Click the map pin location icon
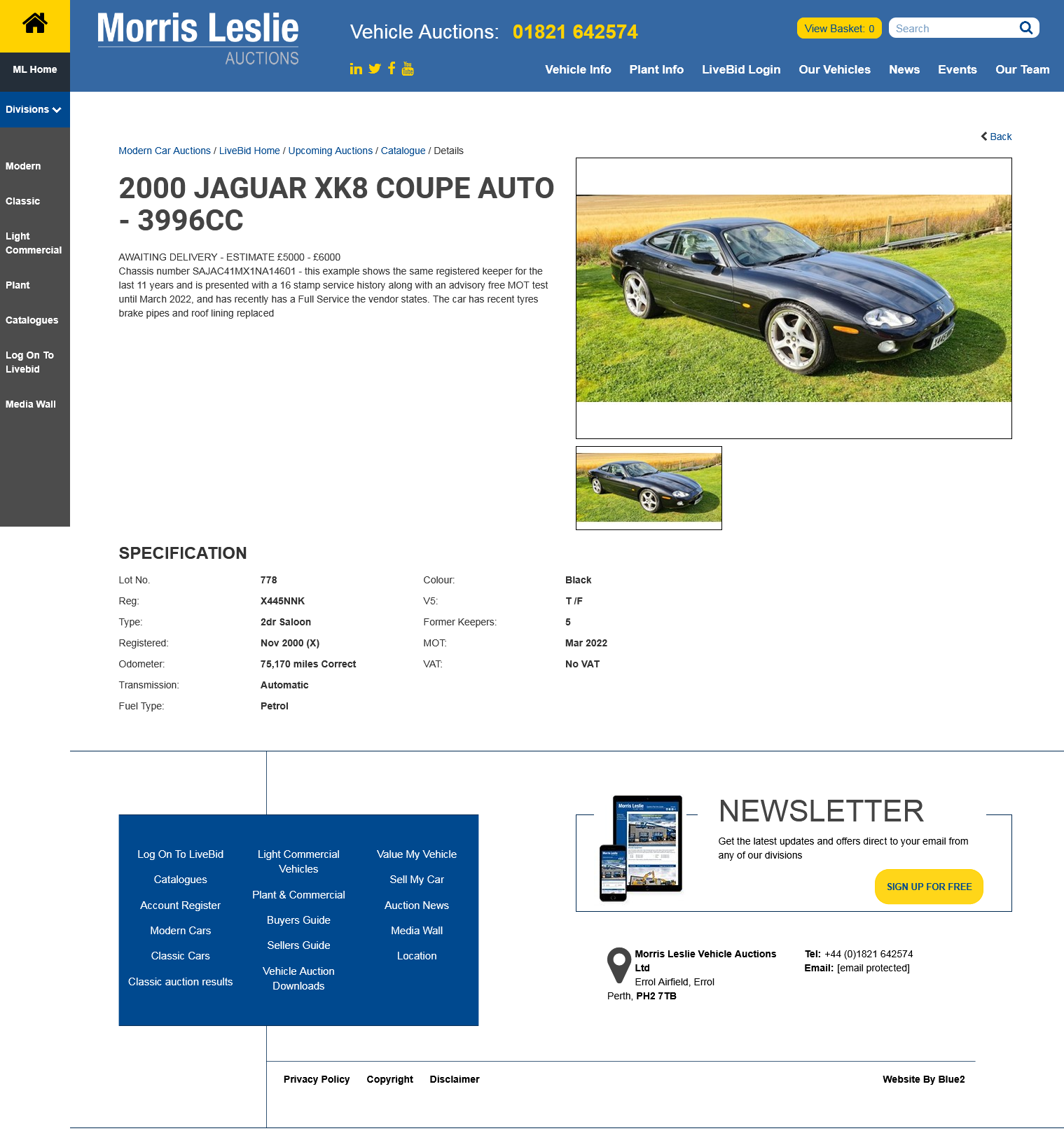This screenshot has height=1138, width=1064. pyautogui.click(x=619, y=965)
